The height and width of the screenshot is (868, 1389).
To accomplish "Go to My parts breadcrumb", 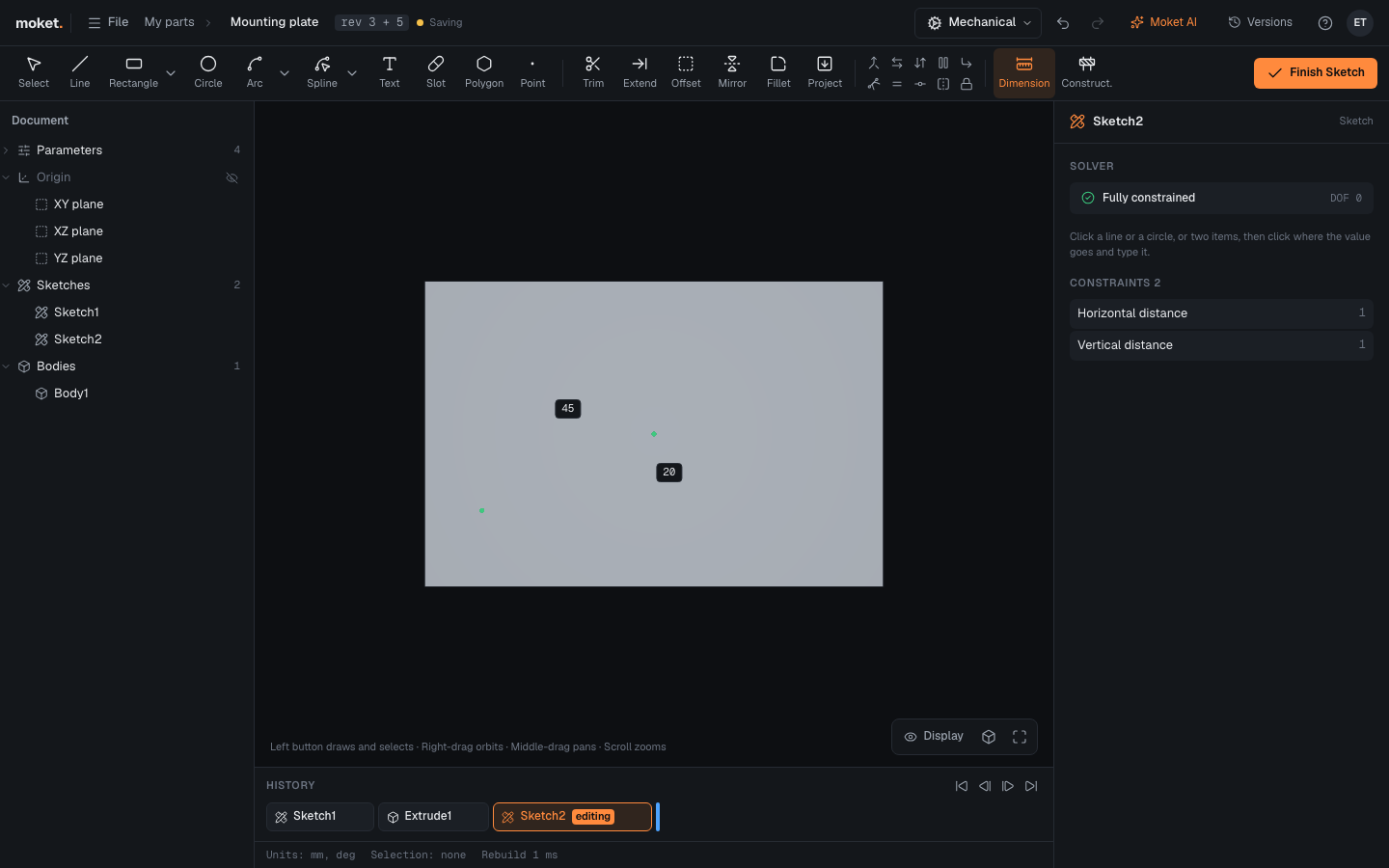I will click(x=169, y=22).
